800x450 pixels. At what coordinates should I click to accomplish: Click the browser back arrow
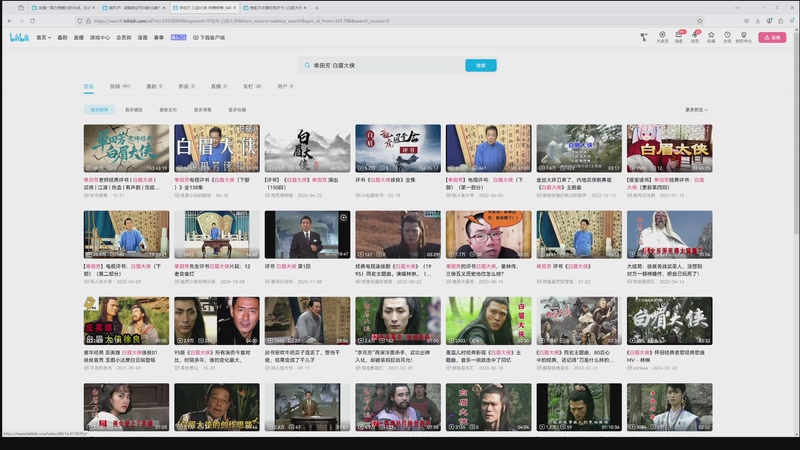pyautogui.click(x=10, y=21)
